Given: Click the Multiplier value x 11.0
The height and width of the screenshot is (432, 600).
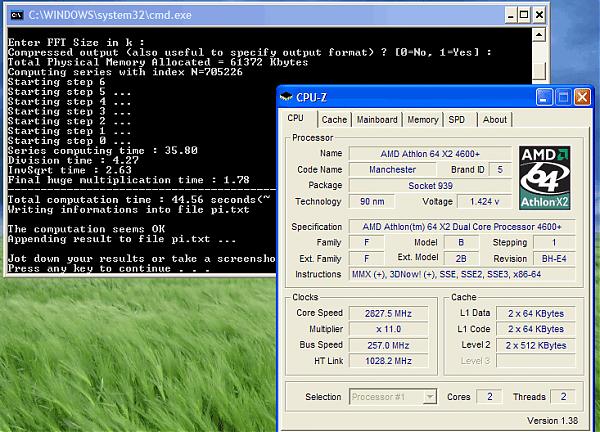Looking at the screenshot, I should coord(388,329).
